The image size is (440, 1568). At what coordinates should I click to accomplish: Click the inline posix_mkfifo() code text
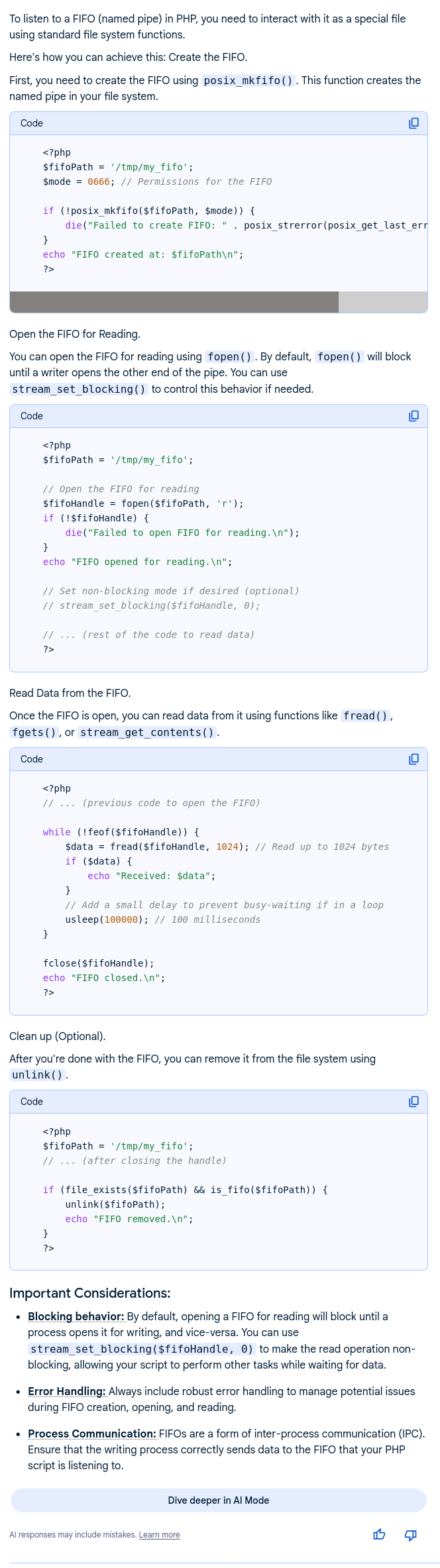click(248, 81)
